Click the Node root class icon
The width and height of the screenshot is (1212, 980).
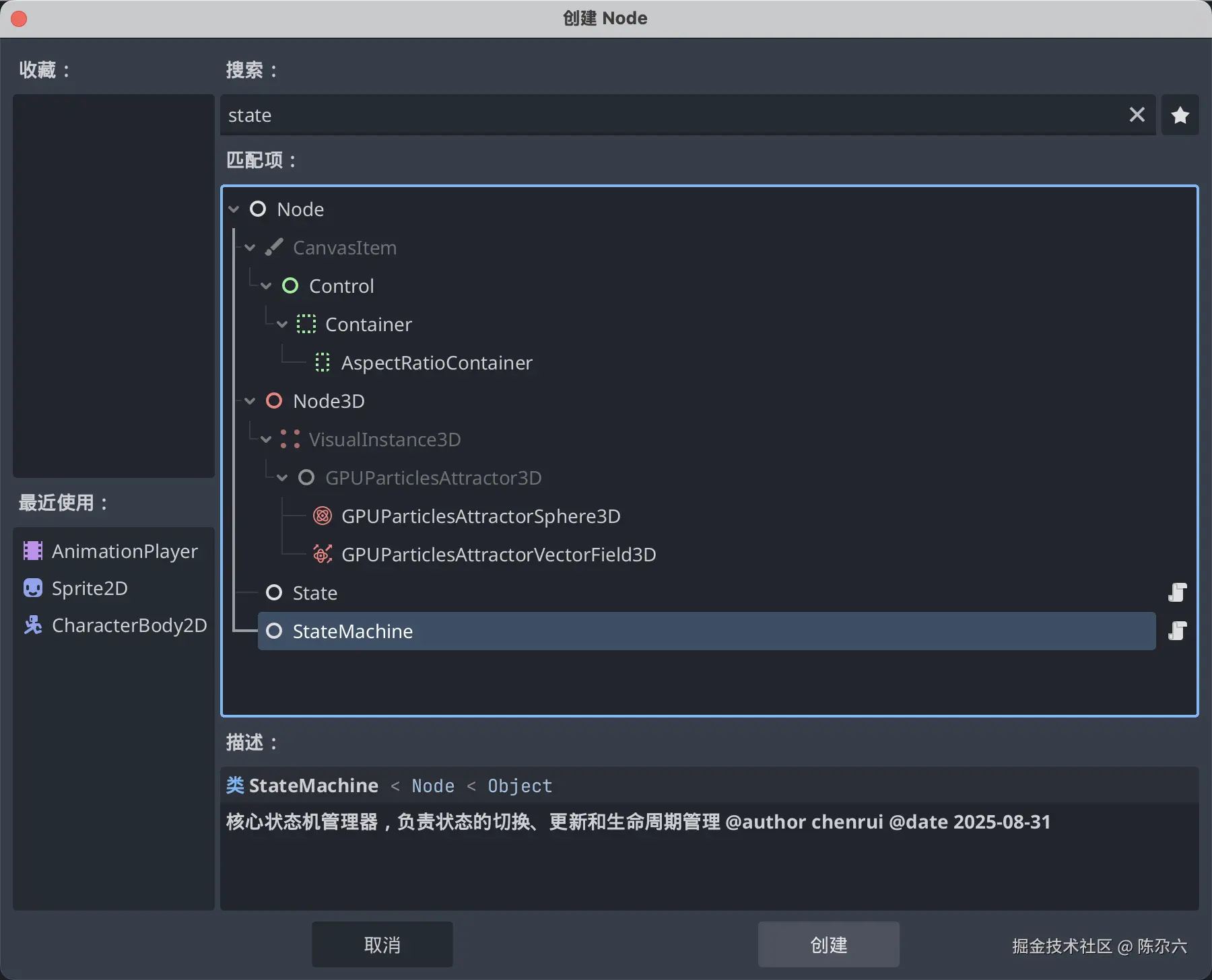(258, 209)
